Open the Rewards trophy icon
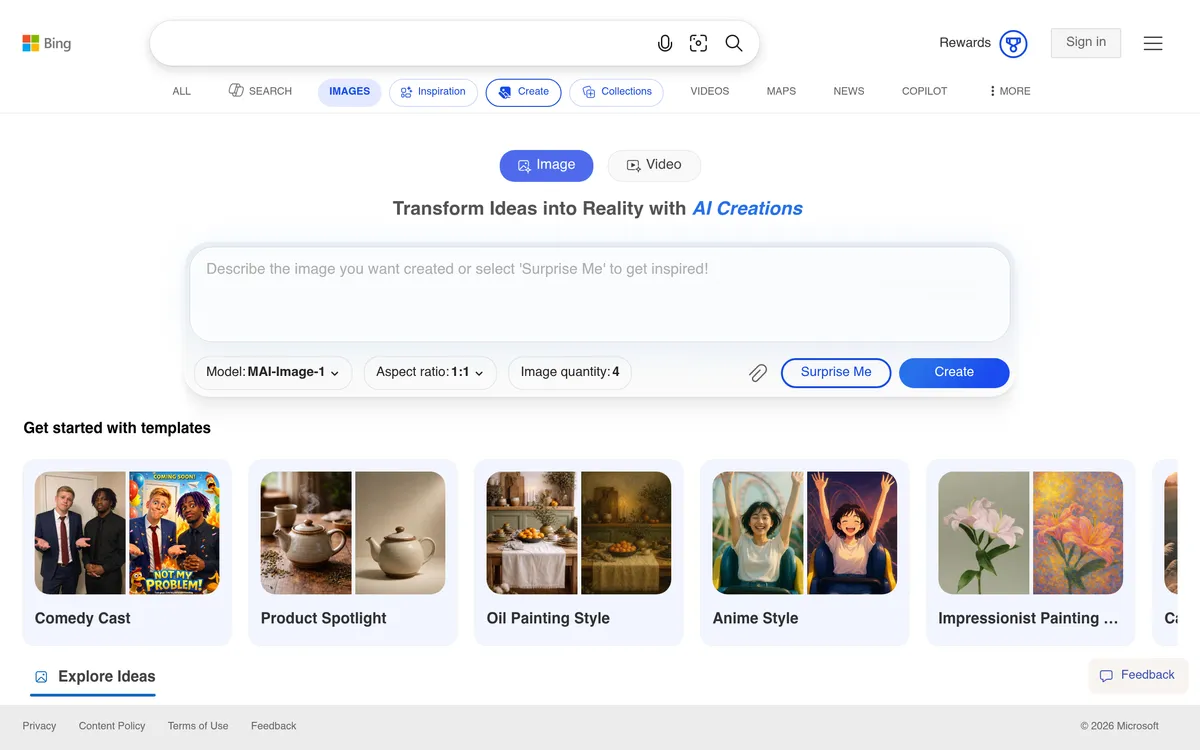1200x750 pixels. tap(1013, 43)
